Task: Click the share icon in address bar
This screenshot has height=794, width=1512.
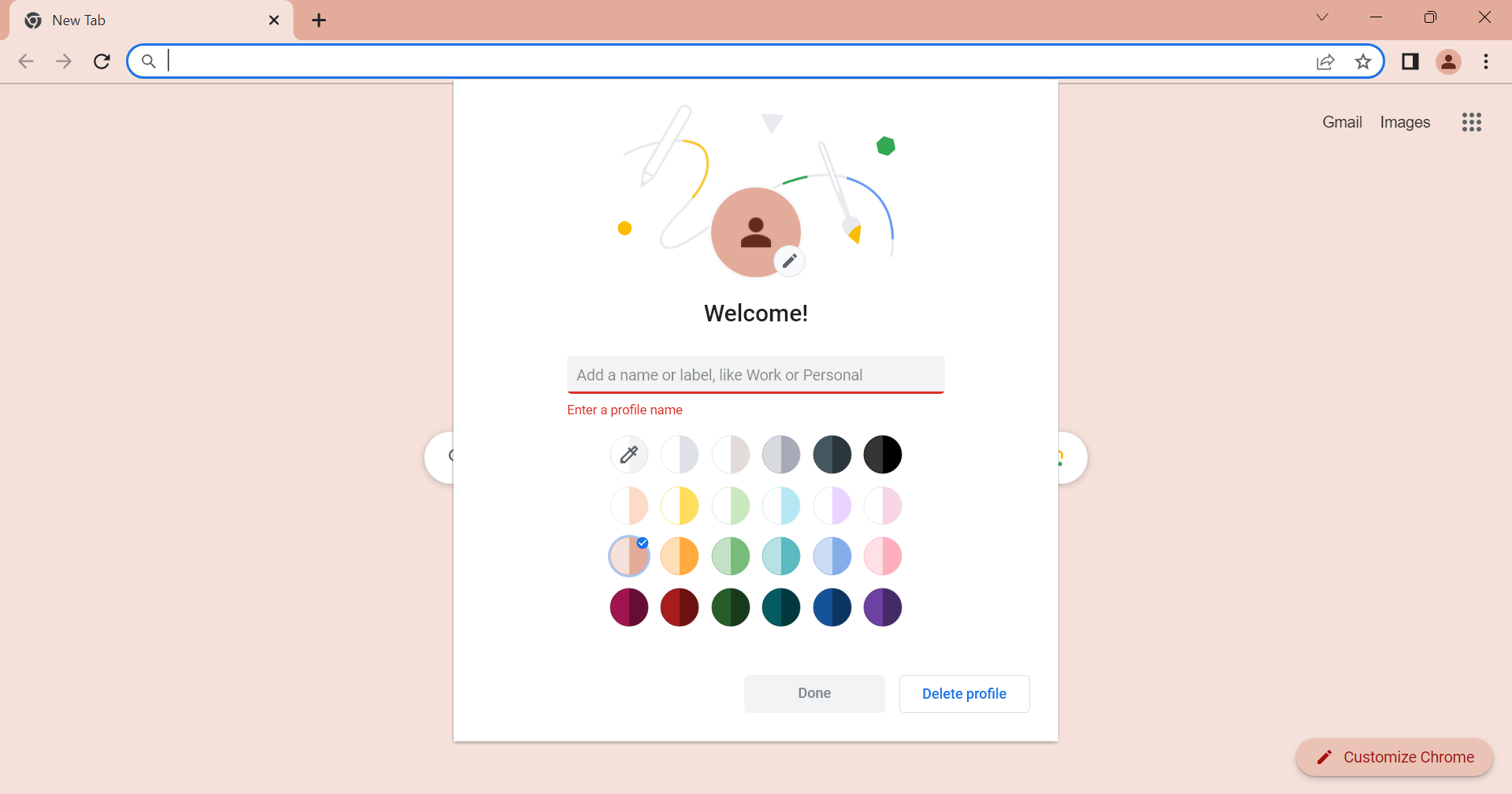Action: (x=1325, y=61)
